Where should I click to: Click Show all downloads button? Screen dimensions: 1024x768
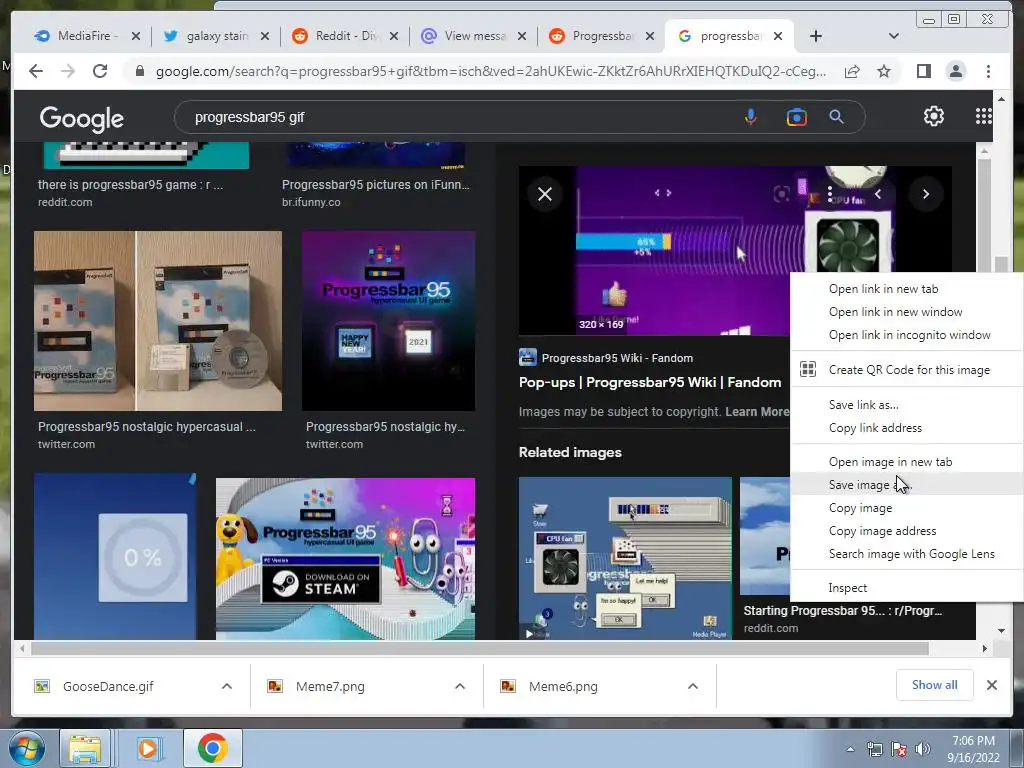pos(935,685)
